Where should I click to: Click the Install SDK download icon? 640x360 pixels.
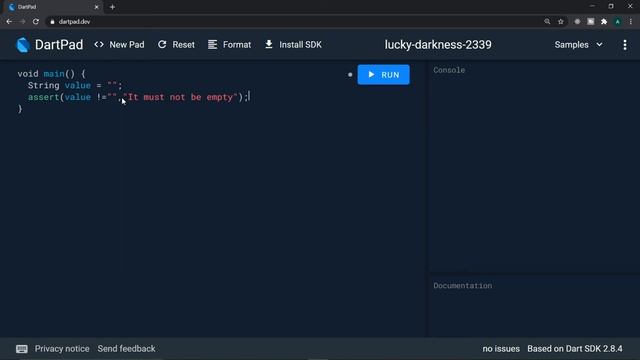tap(269, 44)
